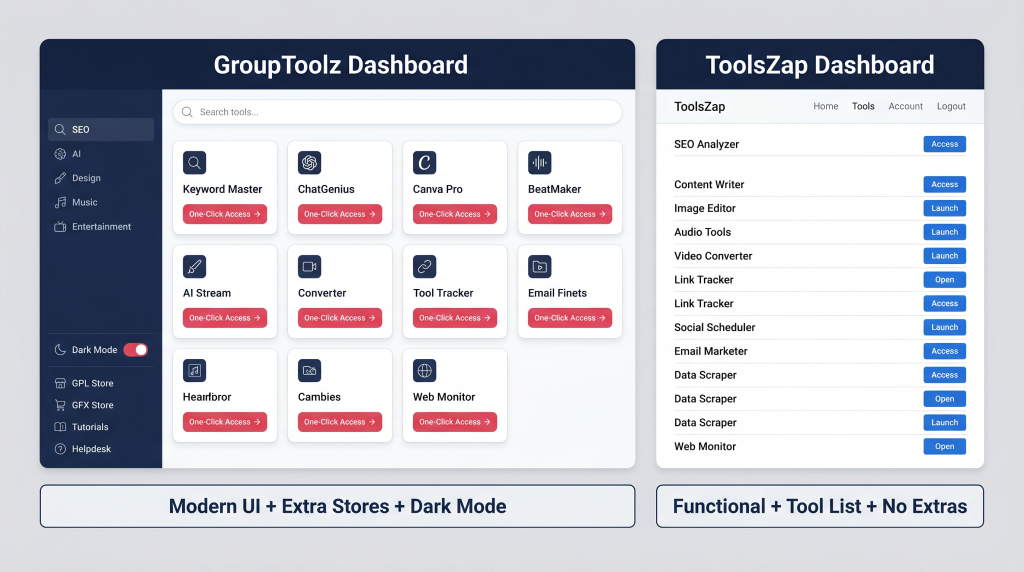This screenshot has height=572, width=1024.
Task: Click the 'SEO Analyzer' list text
Action: click(707, 144)
